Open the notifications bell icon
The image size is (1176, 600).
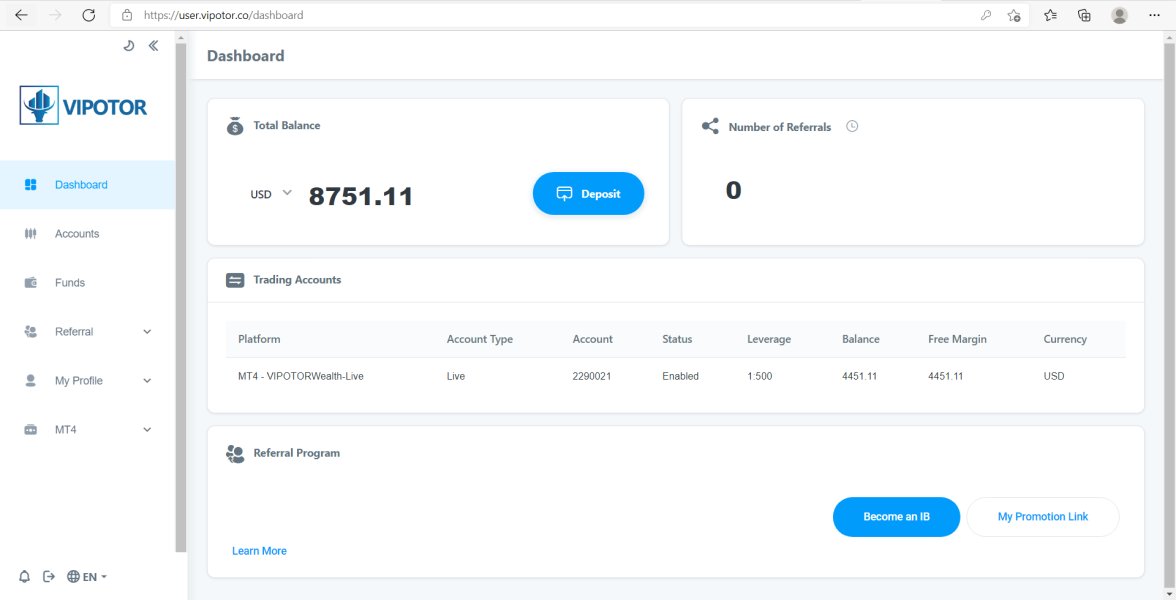coord(25,577)
